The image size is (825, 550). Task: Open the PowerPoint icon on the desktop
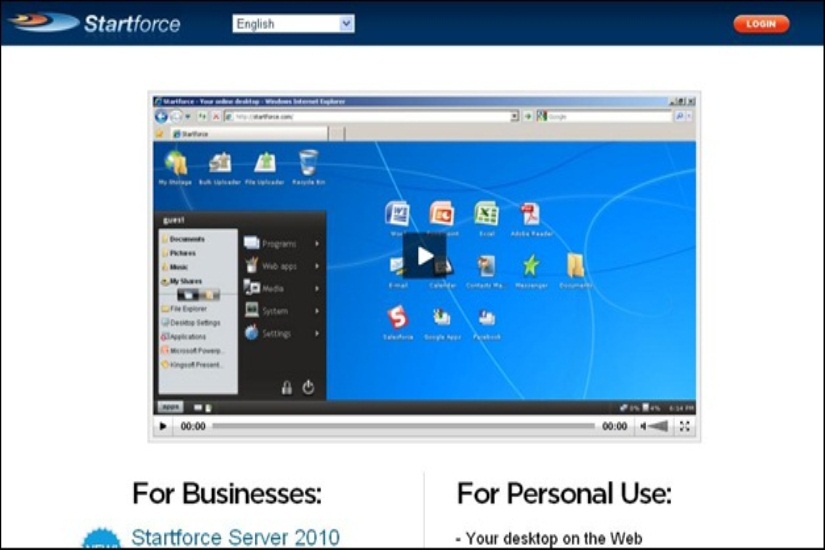[x=442, y=218]
